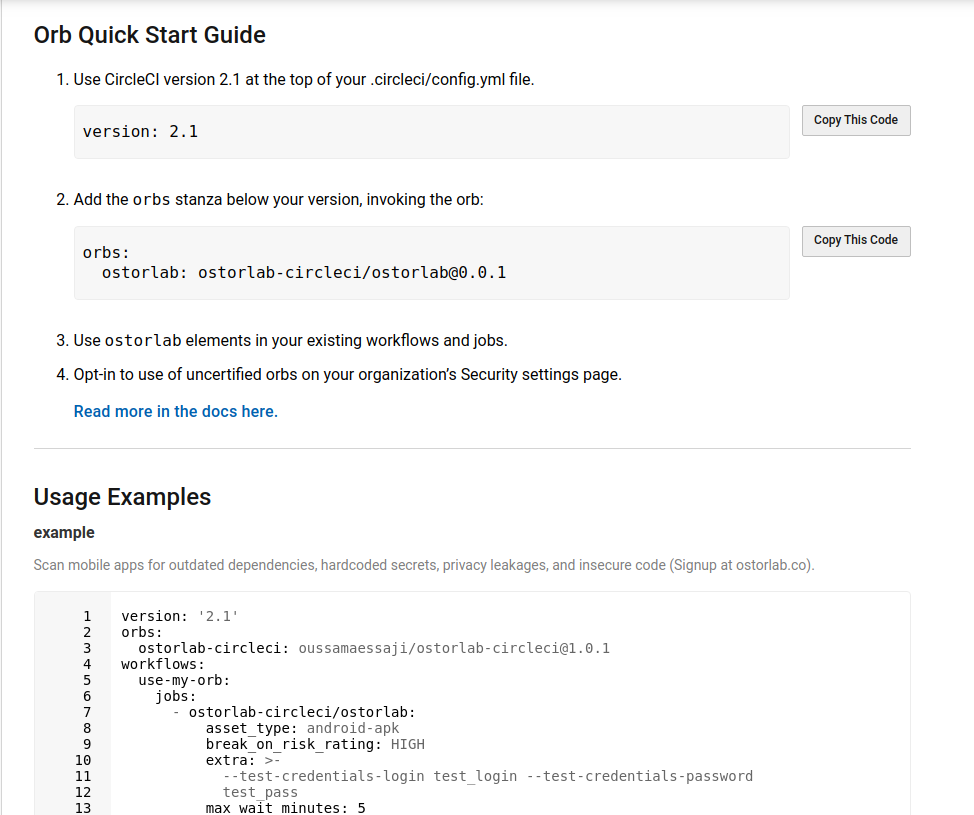Click the 'max_wait_minutes: 5' line
This screenshot has width=974, height=815.
pos(286,808)
